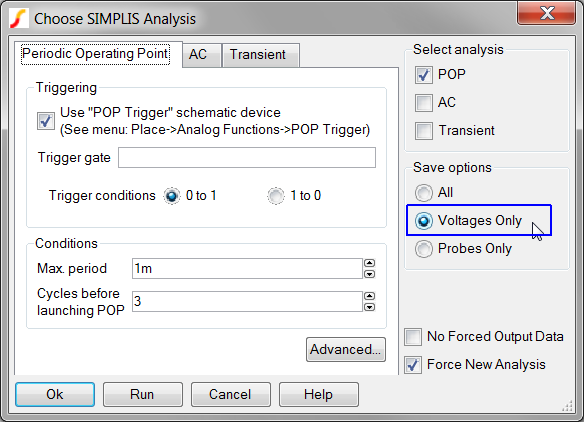The height and width of the screenshot is (422, 584).
Task: Choose 1 to 0 trigger condition
Action: tap(276, 196)
